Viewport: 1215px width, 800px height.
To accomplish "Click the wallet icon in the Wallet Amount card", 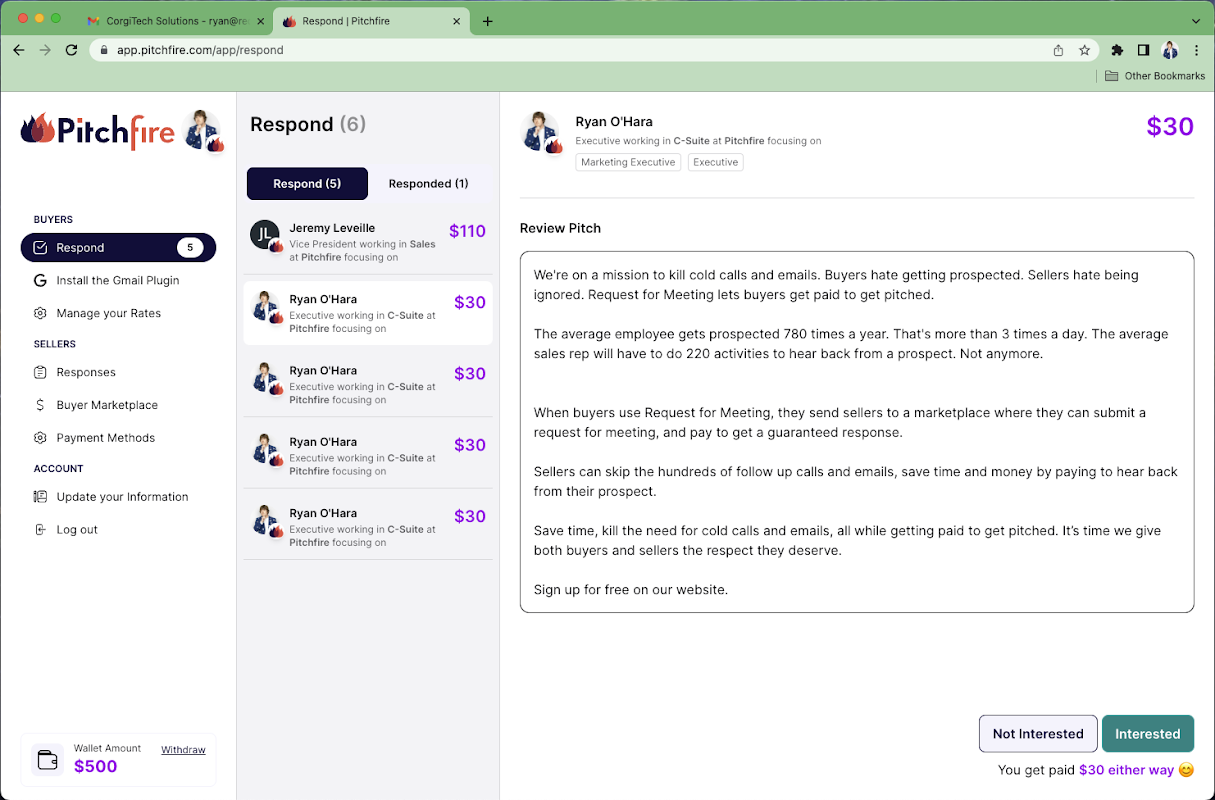I will 47,760.
